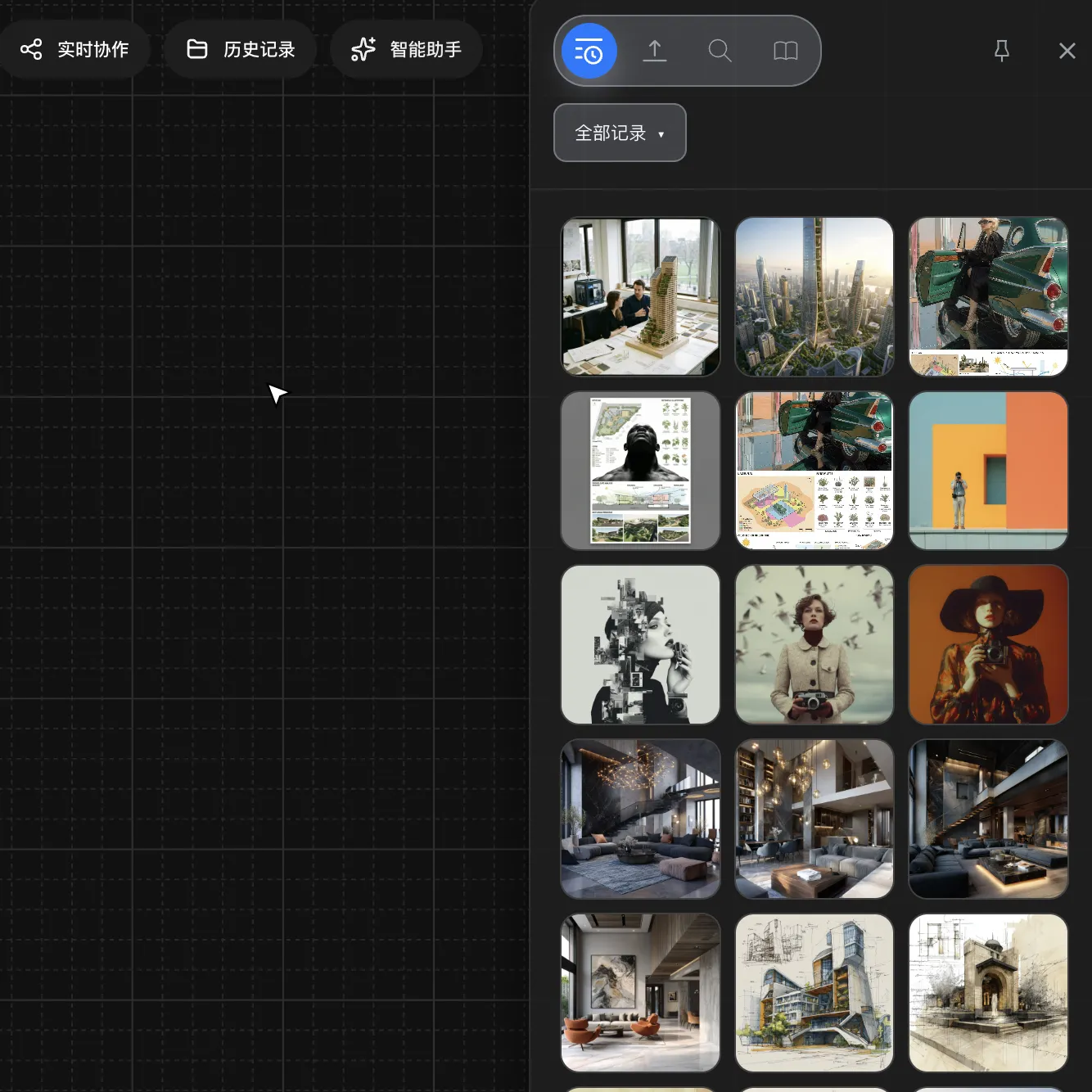Launch the 智能助手 assistant
This screenshot has width=1092, height=1092.
pos(406,49)
